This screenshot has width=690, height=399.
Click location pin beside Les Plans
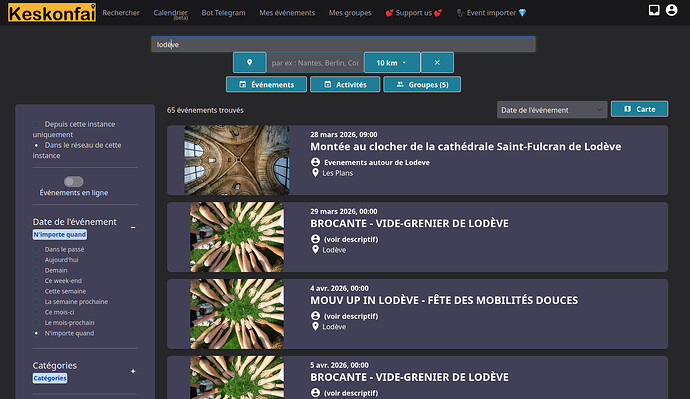click(315, 173)
